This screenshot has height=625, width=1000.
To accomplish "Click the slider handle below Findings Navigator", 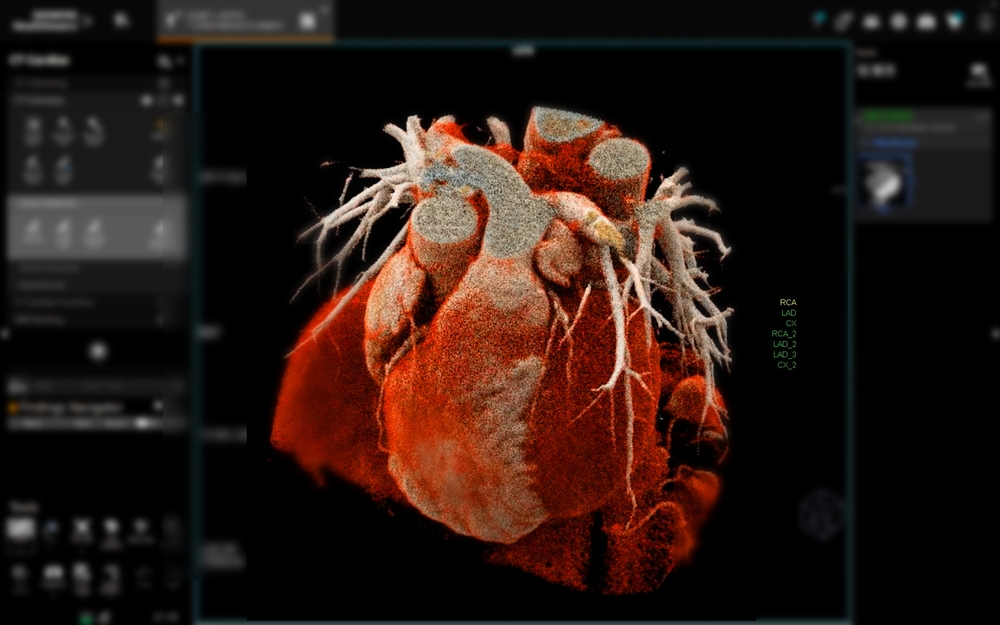I will (x=144, y=423).
